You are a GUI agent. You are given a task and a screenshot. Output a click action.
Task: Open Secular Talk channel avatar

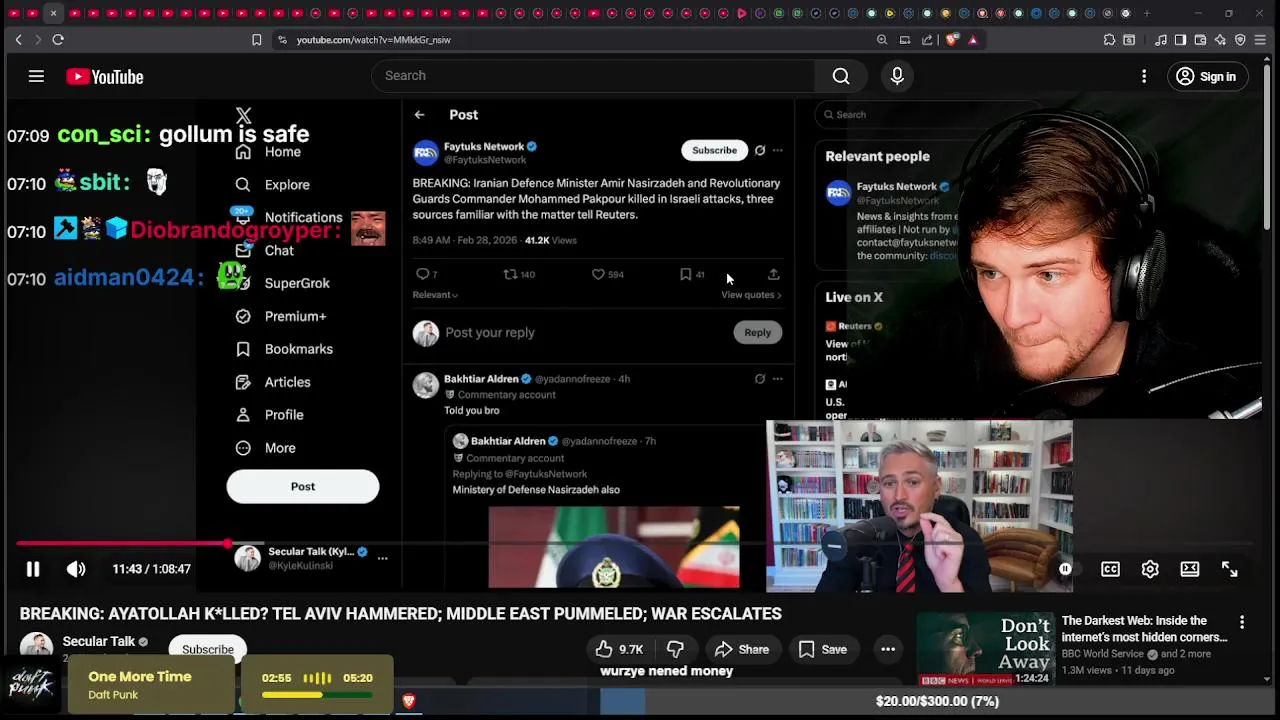(x=36, y=647)
